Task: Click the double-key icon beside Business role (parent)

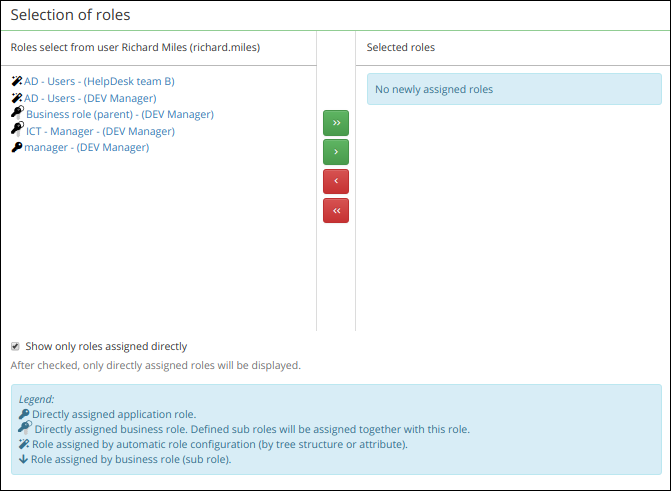Action: (x=18, y=113)
